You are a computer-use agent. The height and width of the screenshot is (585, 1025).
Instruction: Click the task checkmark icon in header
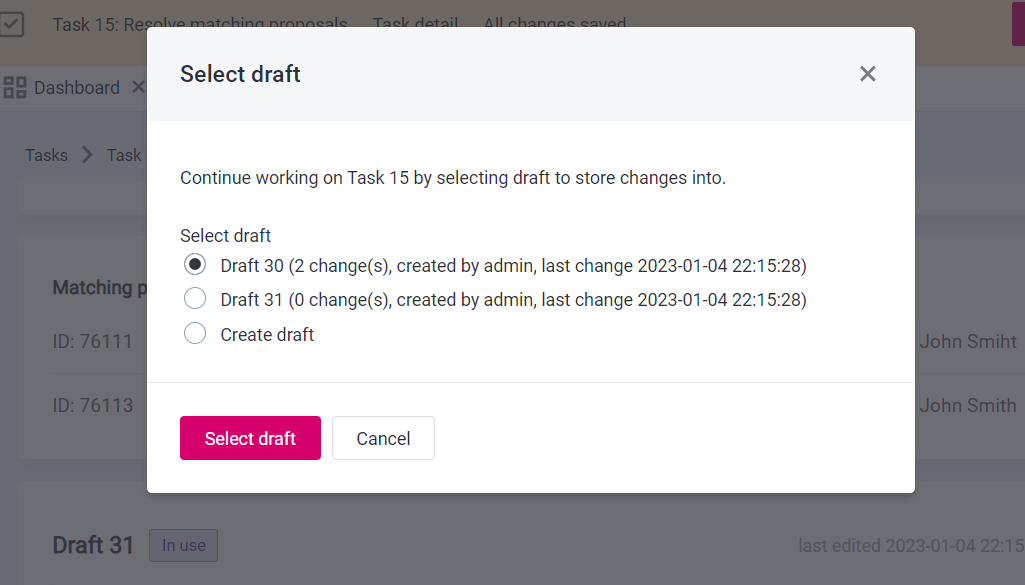12,24
